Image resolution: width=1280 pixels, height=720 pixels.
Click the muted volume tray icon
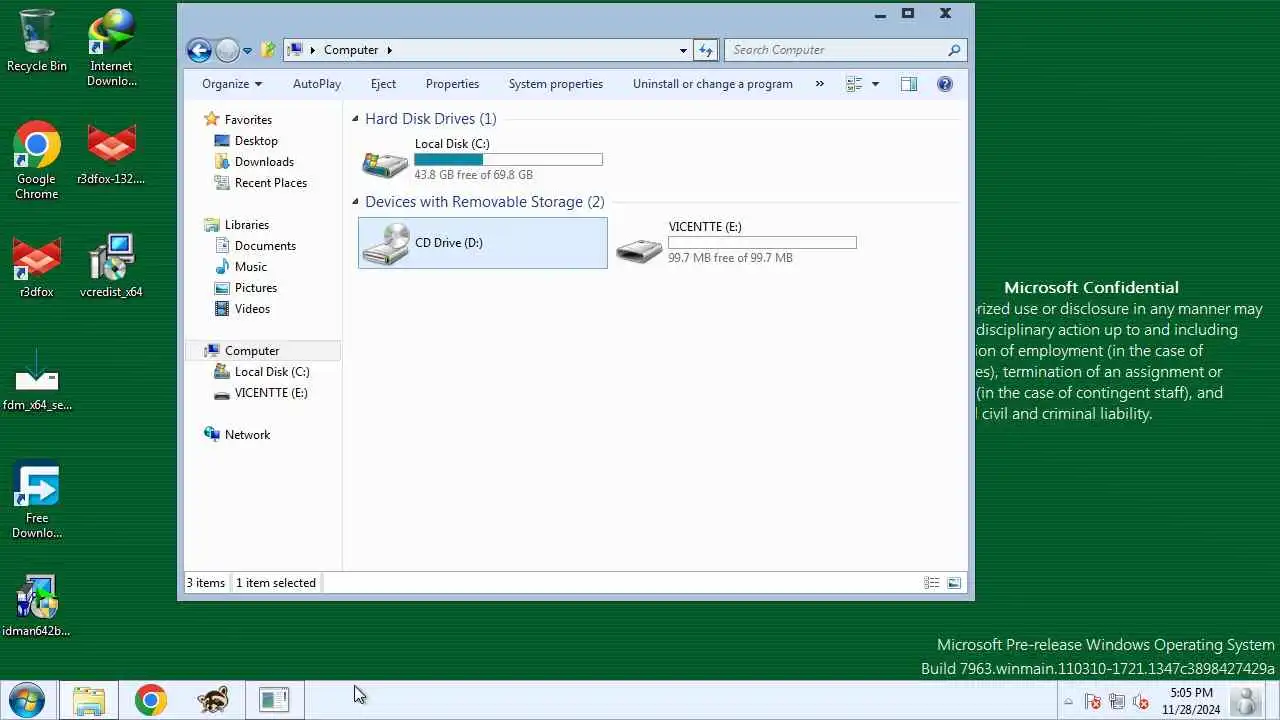coord(1140,702)
